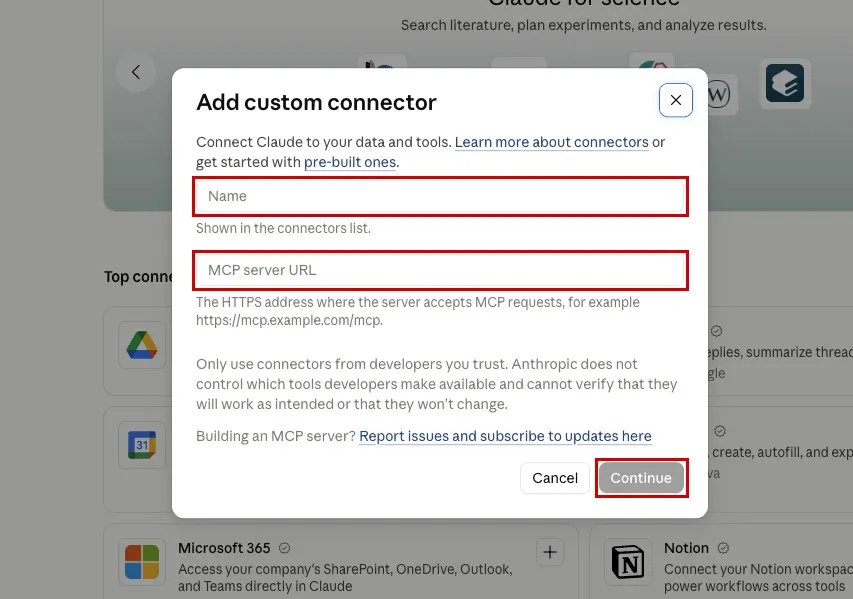Click the https://mcp.example.com/mcp example text
853x599 pixels.
289,320
